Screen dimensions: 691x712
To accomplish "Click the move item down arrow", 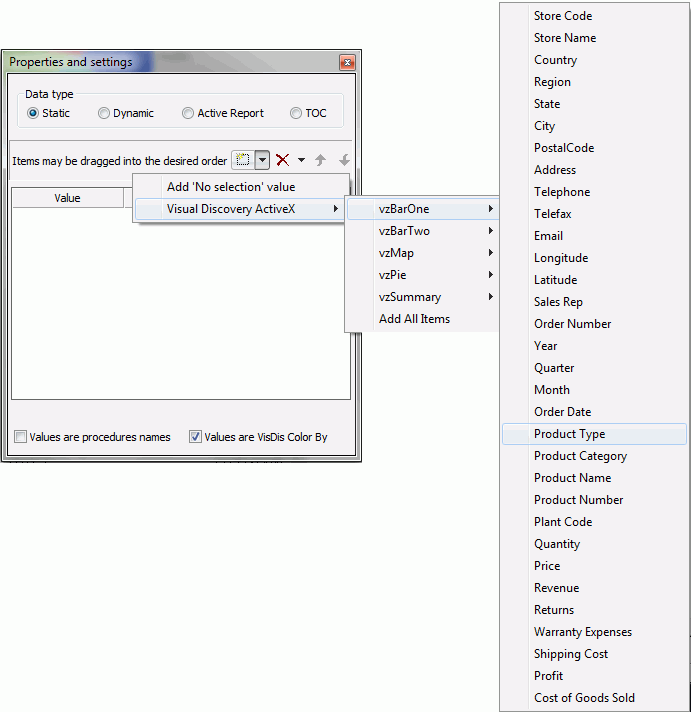I will [x=344, y=160].
